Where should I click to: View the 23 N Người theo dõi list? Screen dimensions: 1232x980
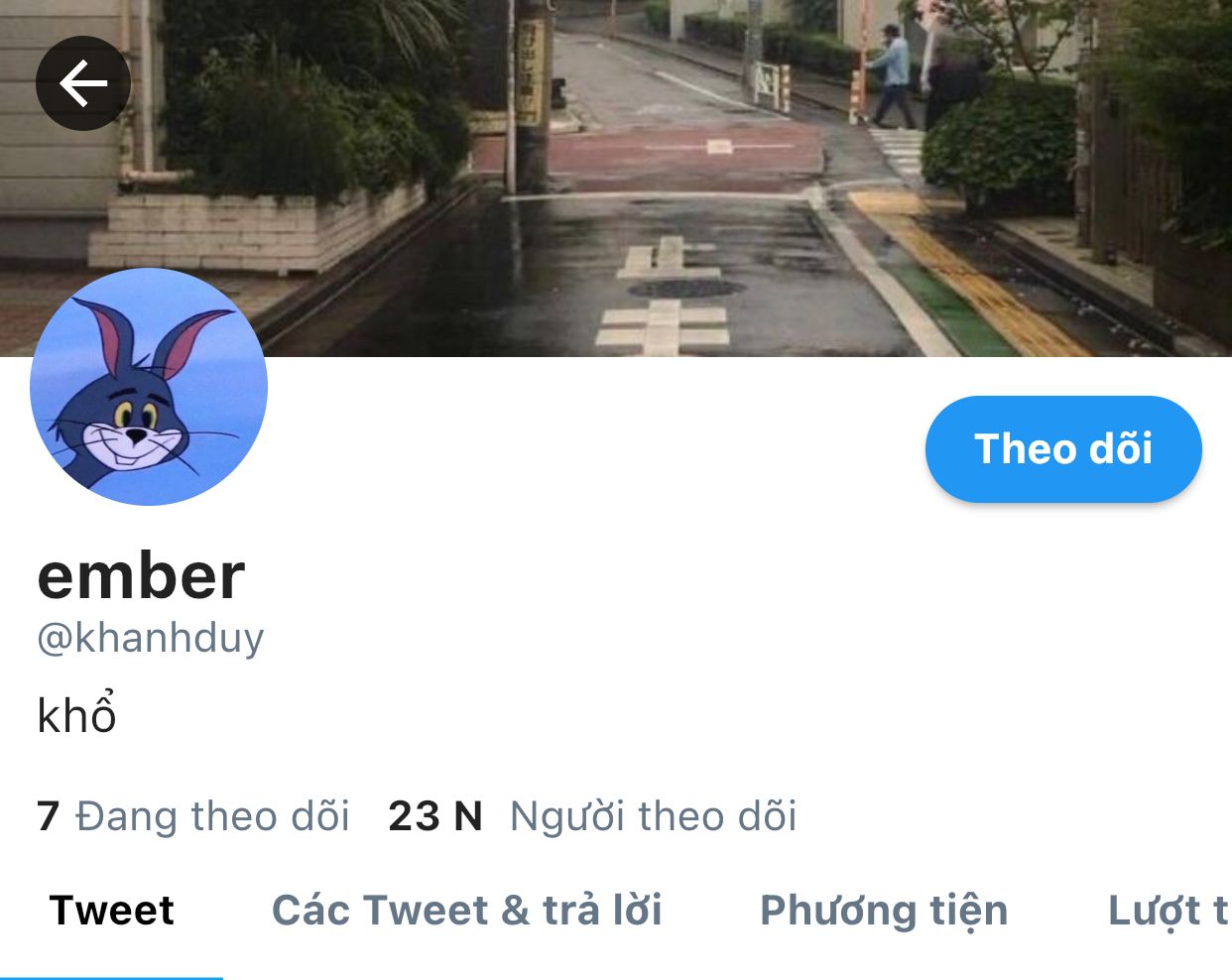pos(592,816)
